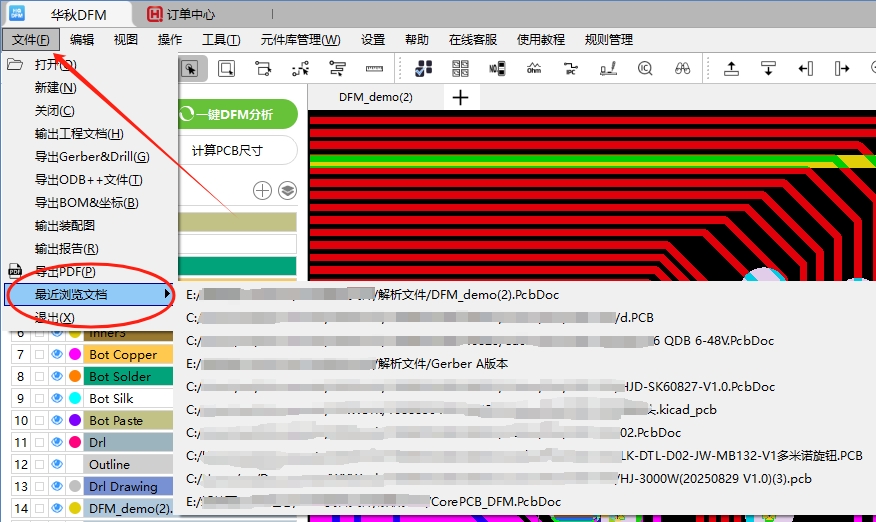The width and height of the screenshot is (876, 522).
Task: Click the left-arrow move icon
Action: (805, 69)
